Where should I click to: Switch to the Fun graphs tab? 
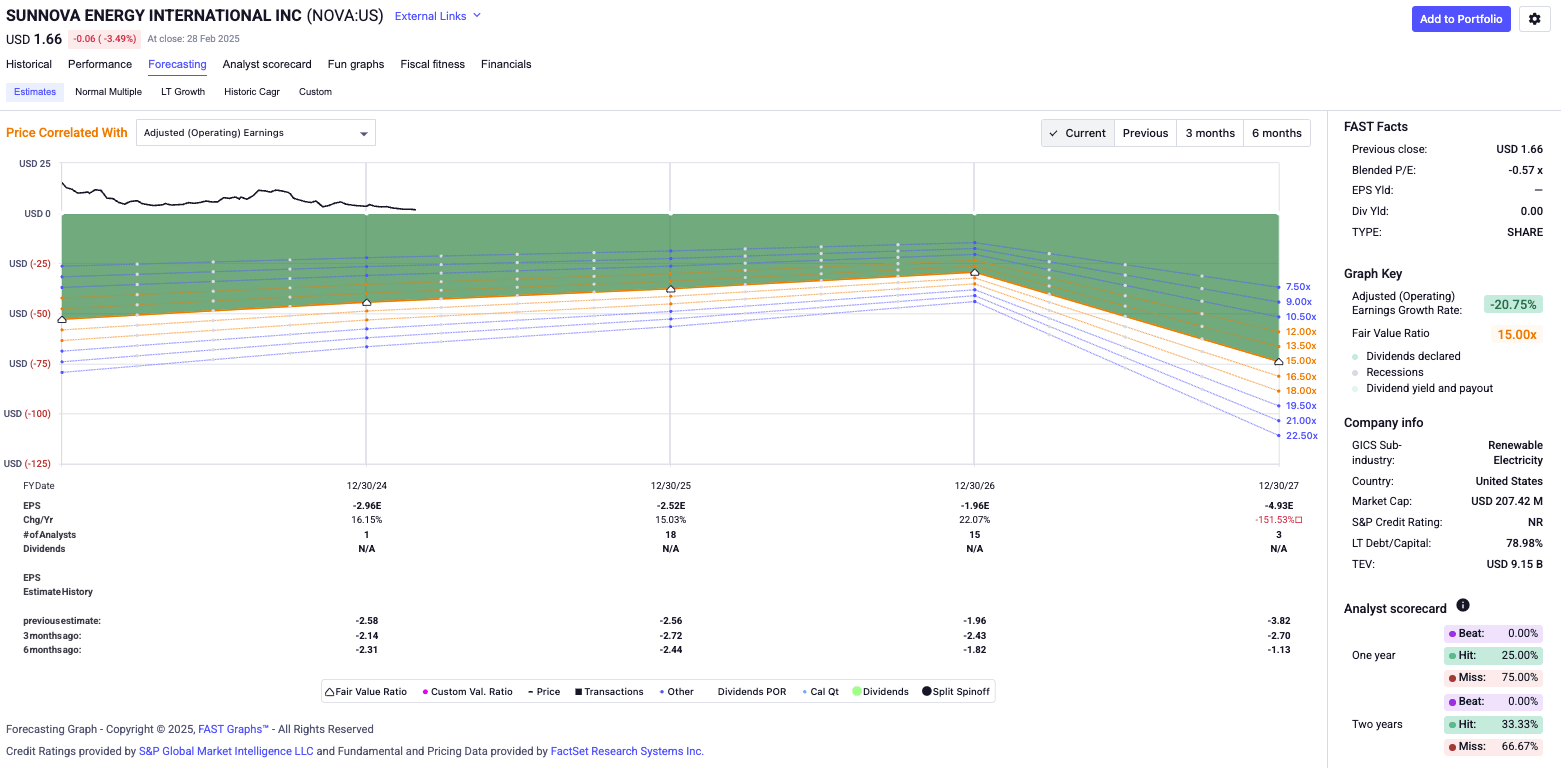[x=356, y=64]
